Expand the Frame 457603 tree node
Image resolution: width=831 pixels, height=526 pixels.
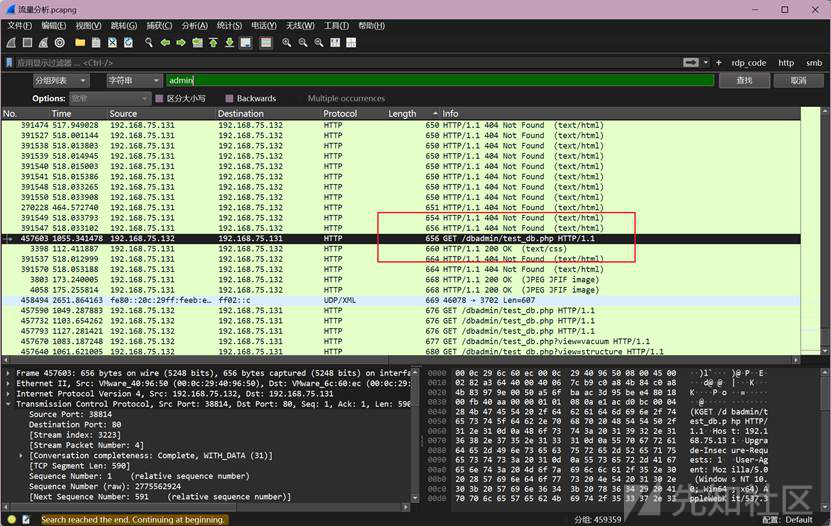[8, 373]
